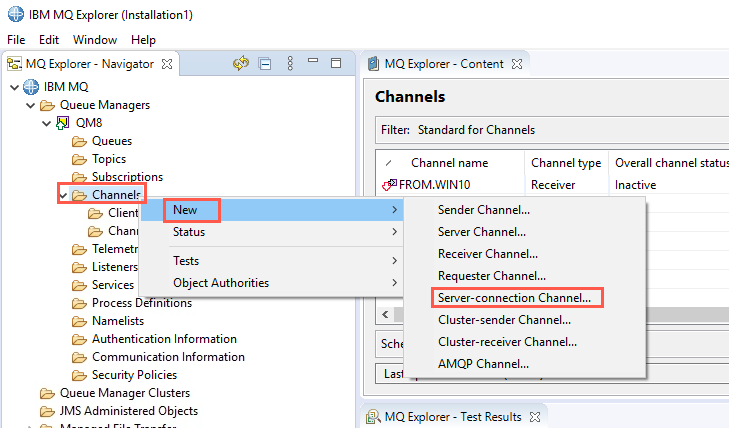
Task: Select Subscriptions in the Navigator tree
Action: 127,177
